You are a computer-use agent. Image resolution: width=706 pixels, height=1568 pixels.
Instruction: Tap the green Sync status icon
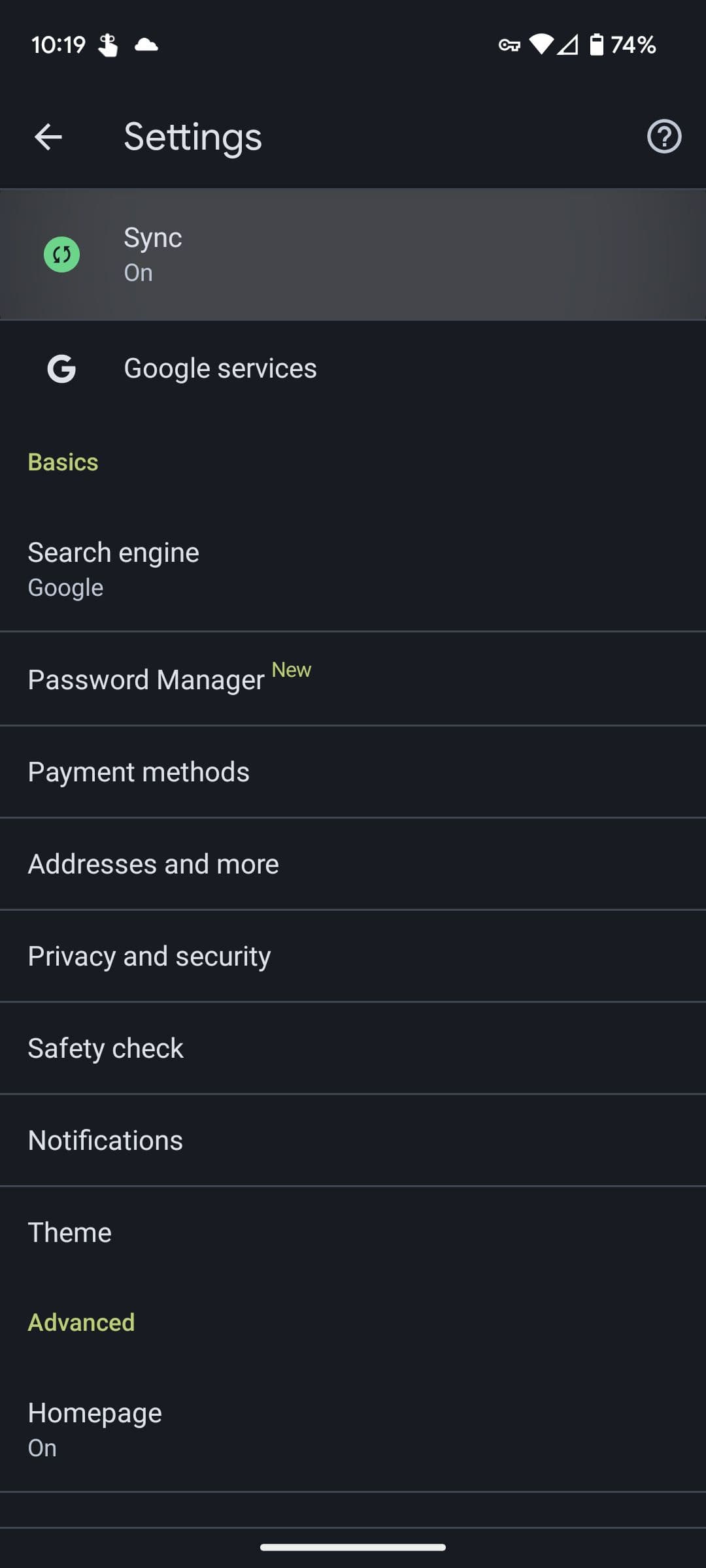(62, 255)
